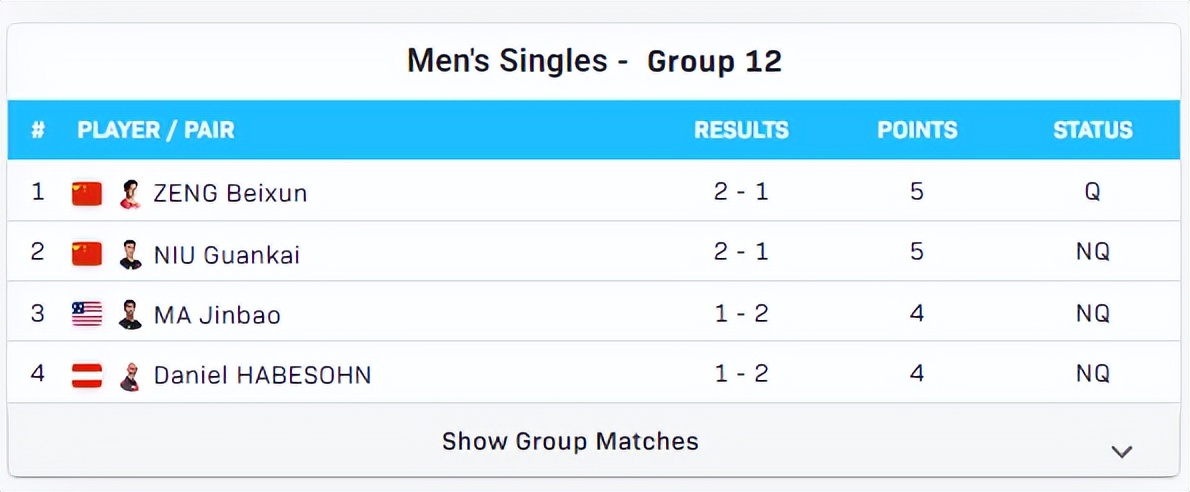
Task: Click Show Group Matches label
Action: click(570, 441)
